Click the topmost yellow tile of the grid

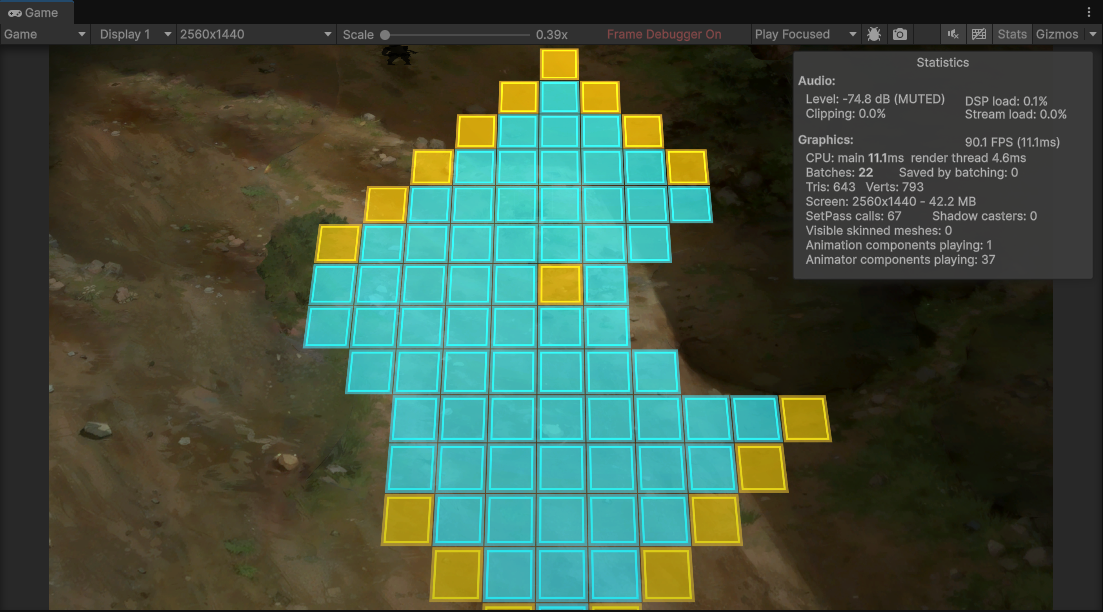pos(559,64)
